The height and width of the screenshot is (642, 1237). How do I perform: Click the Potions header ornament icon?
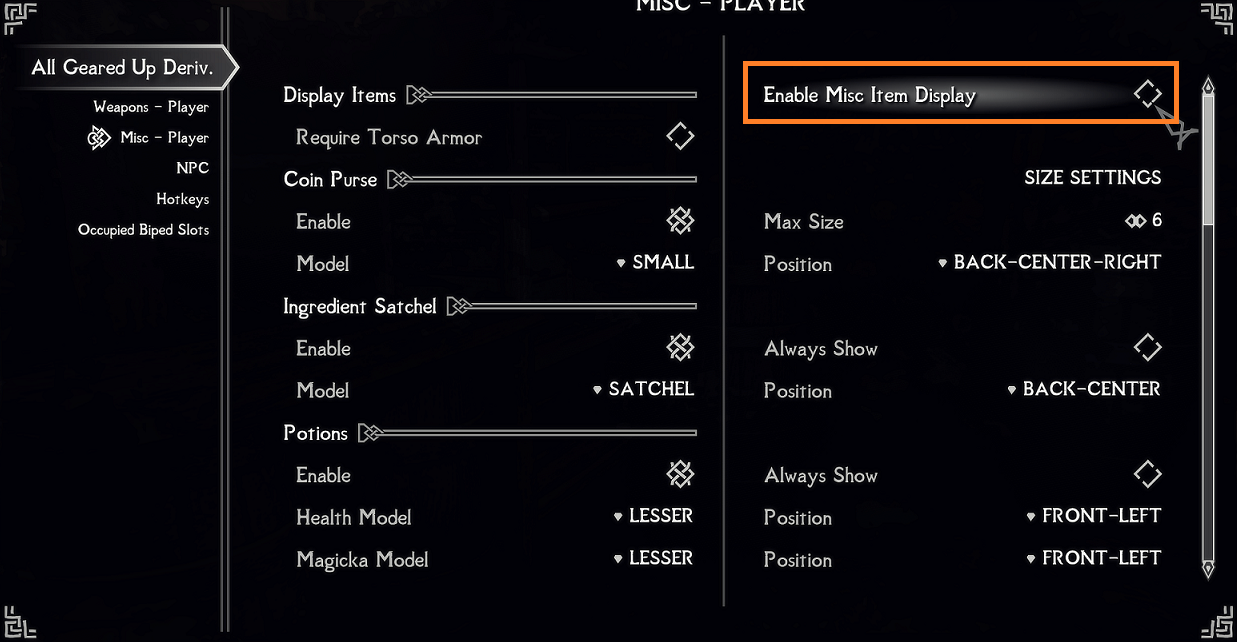371,433
